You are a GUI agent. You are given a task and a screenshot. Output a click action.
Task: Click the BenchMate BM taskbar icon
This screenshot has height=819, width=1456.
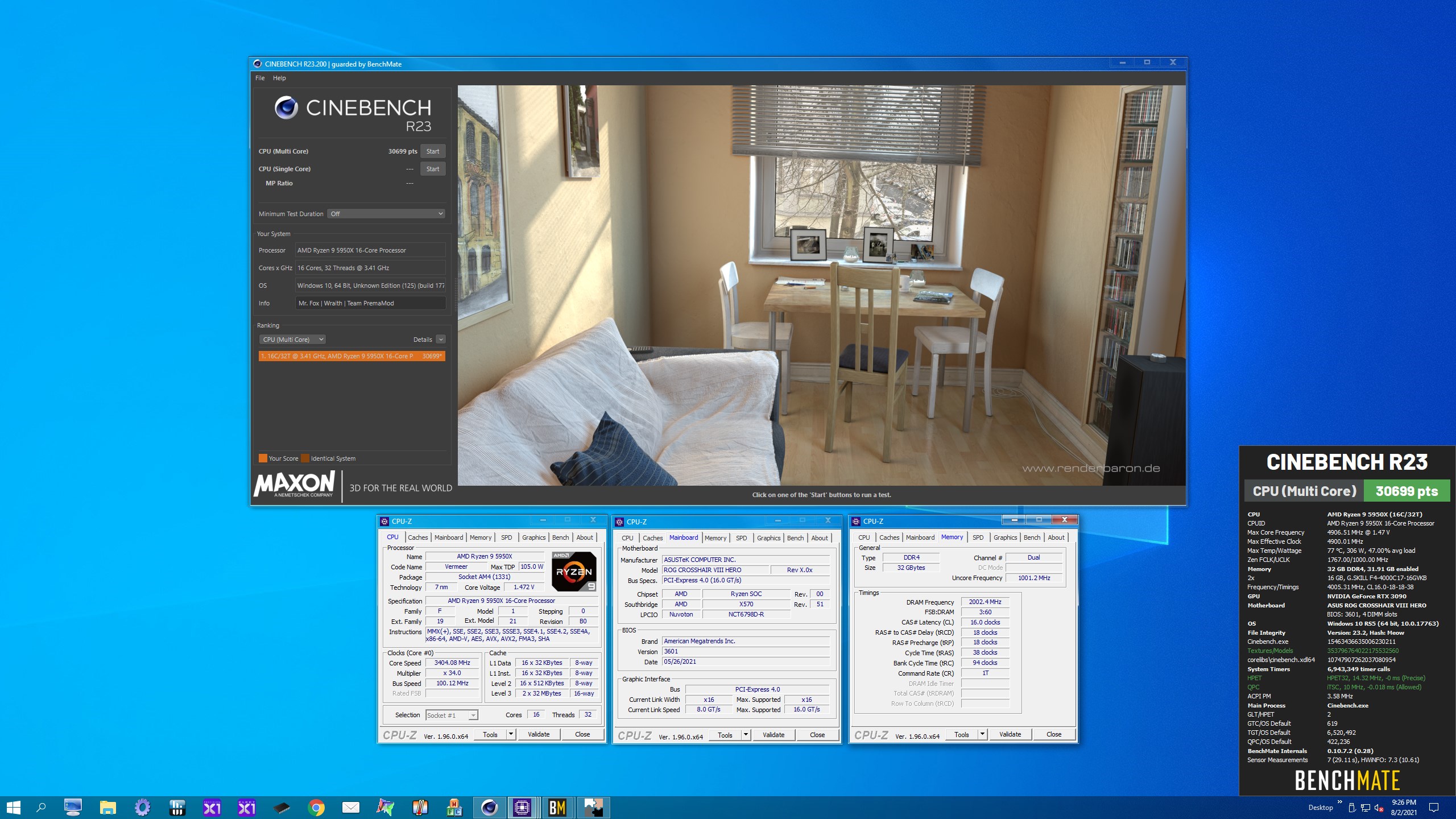point(557,807)
